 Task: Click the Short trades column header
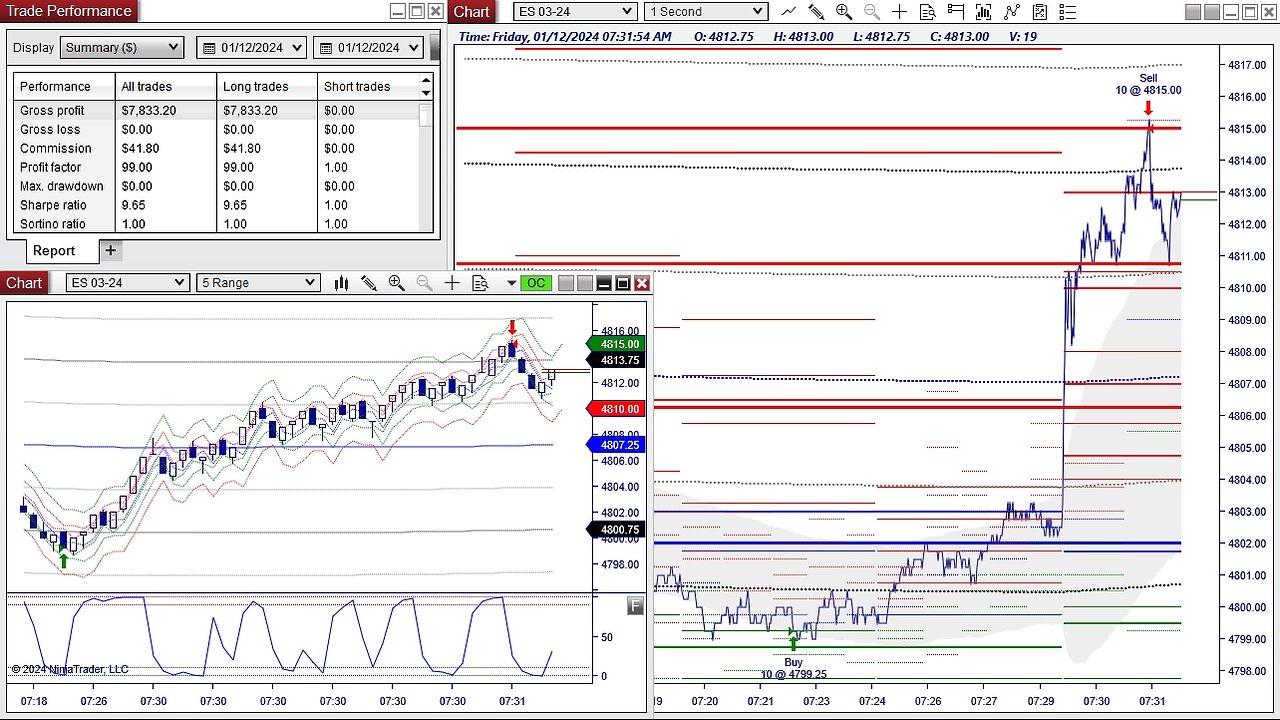pos(367,86)
